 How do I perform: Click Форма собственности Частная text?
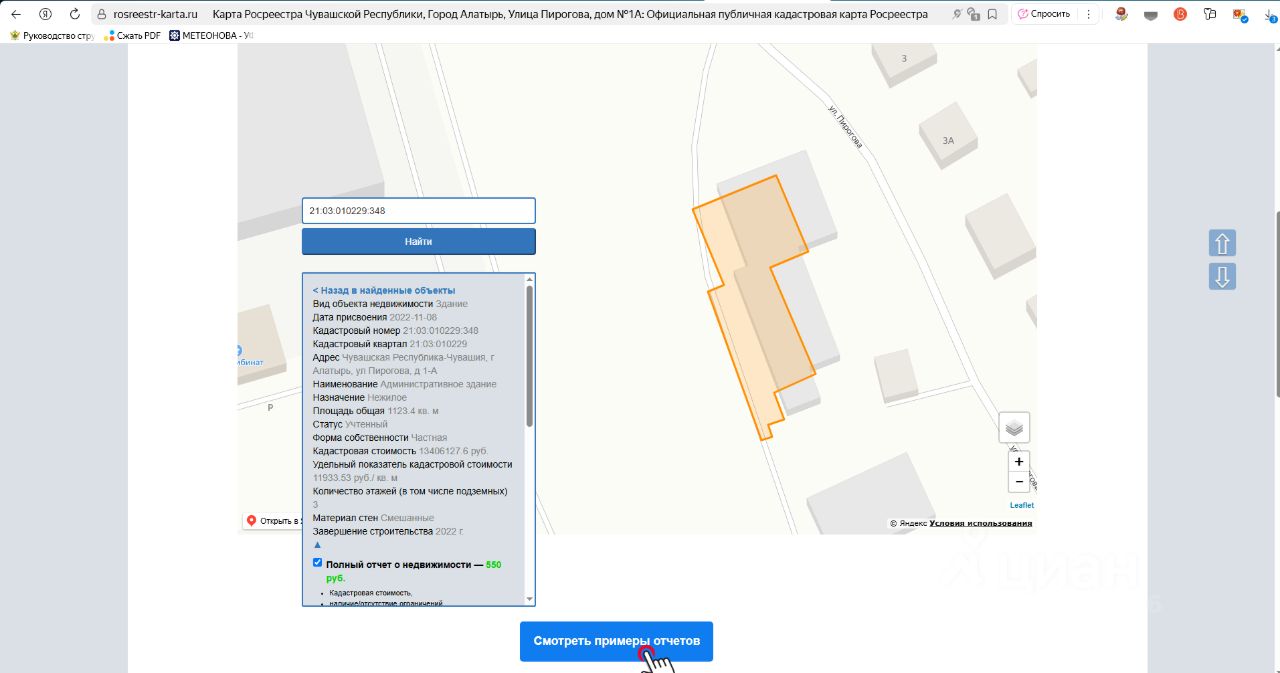coord(380,437)
